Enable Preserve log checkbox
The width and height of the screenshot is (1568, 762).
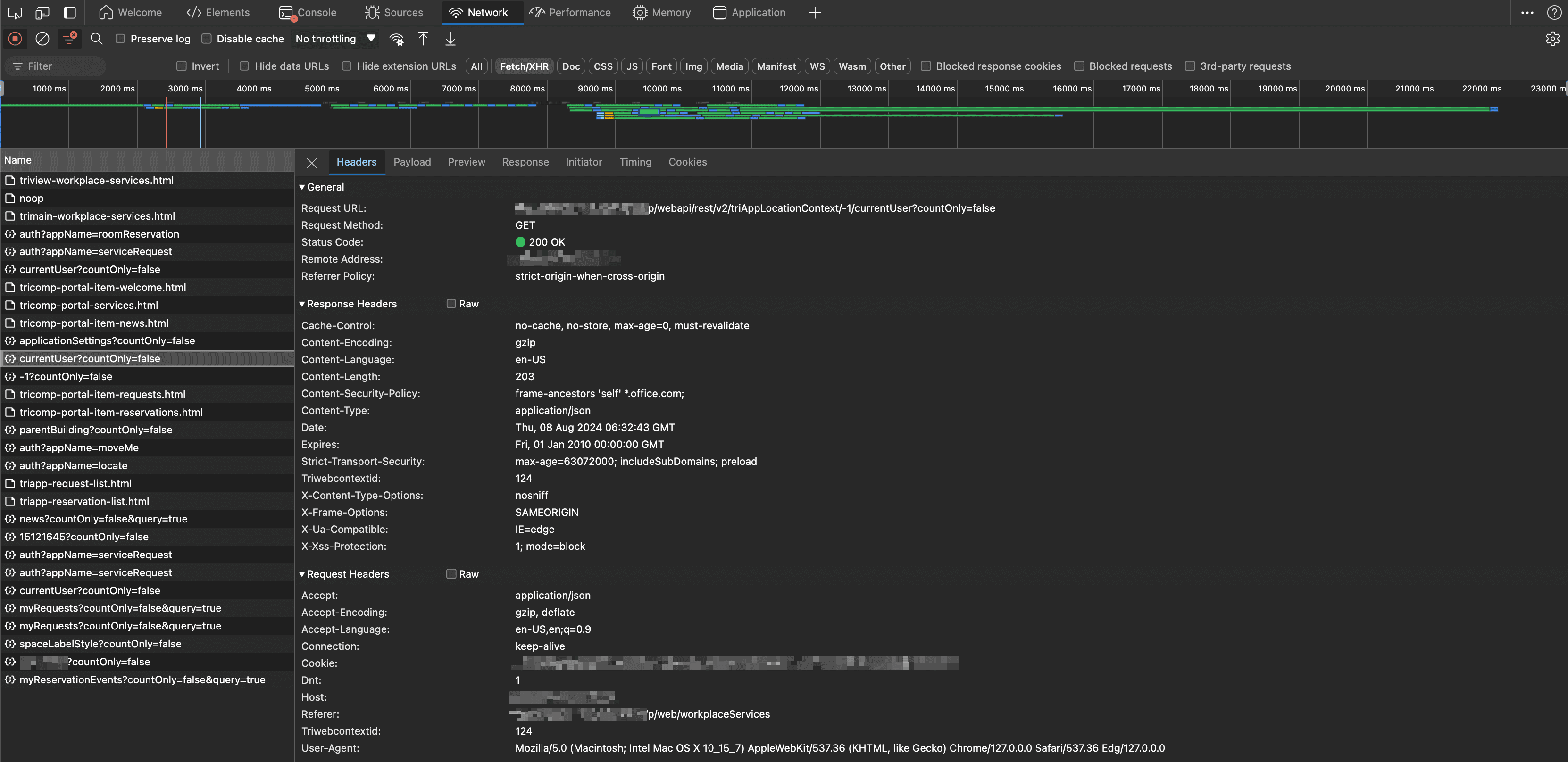tap(120, 39)
